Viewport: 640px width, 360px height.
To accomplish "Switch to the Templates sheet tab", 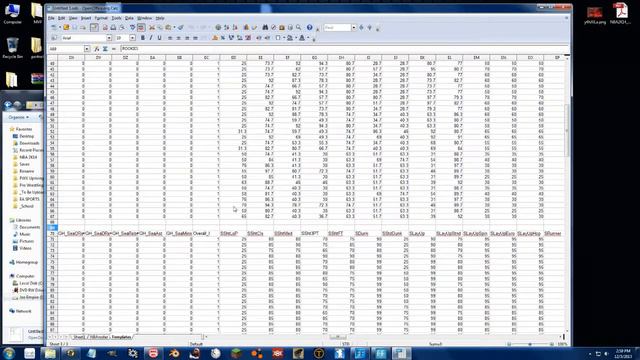I will point(121,337).
